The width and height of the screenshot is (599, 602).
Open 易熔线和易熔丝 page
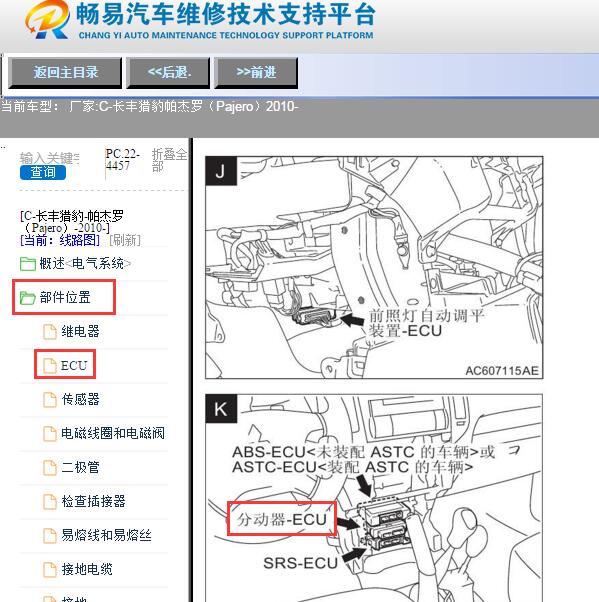[106, 535]
